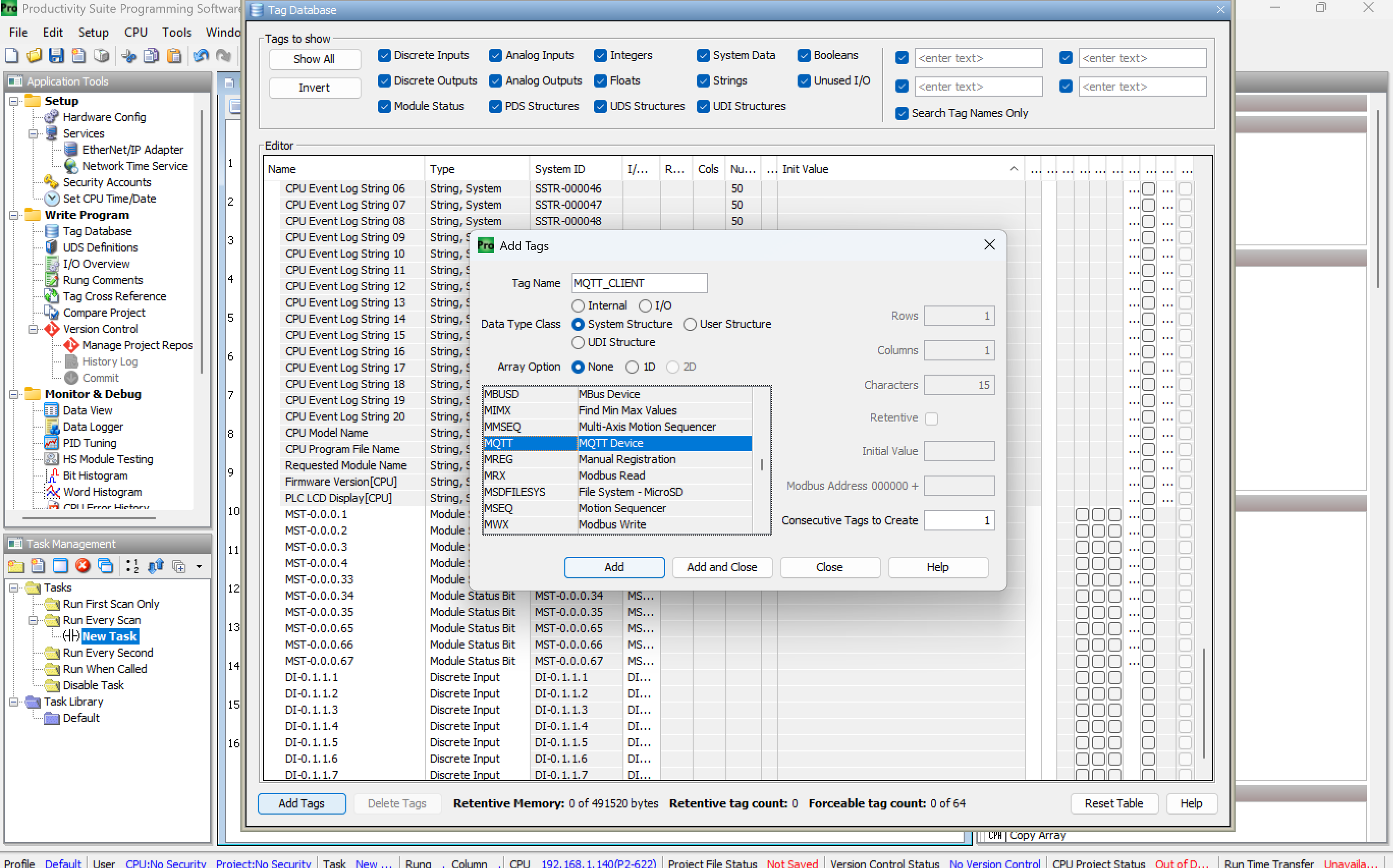Viewport: 1393px width, 868px height.
Task: Click the Open Project folder icon
Action: pyautogui.click(x=34, y=55)
